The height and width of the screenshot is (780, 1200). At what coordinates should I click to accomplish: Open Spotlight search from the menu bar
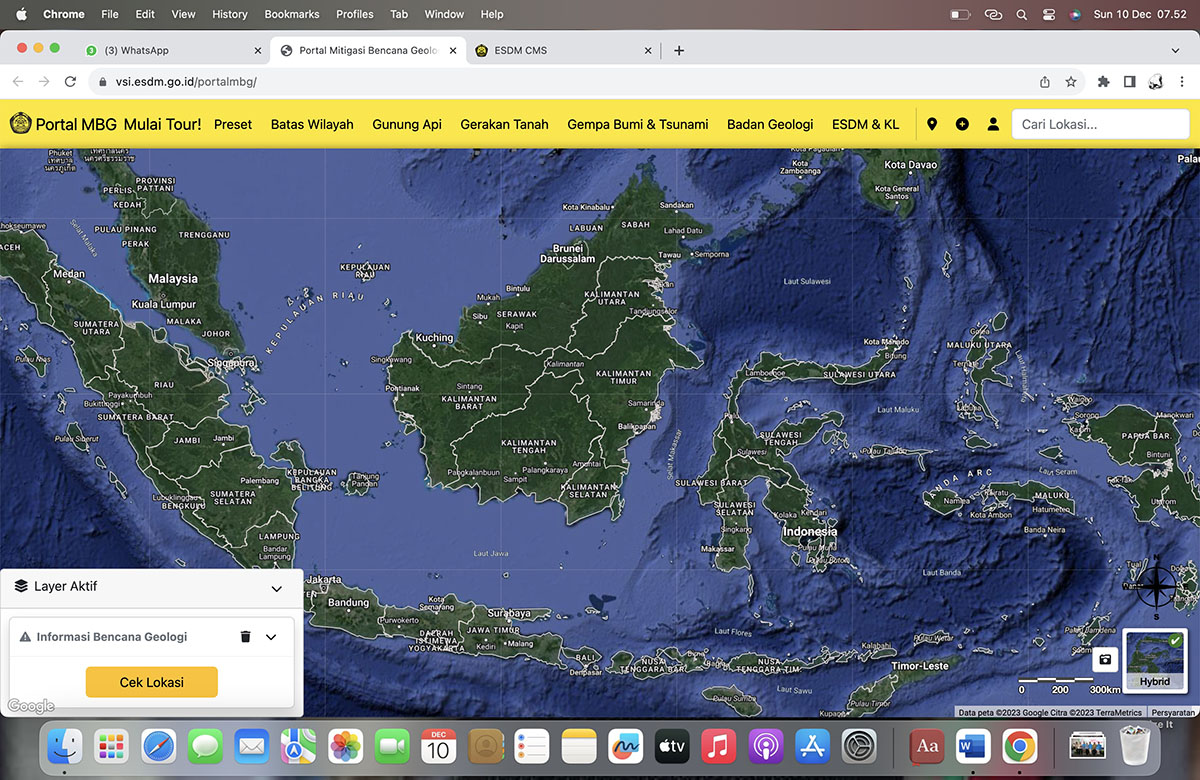[1021, 14]
